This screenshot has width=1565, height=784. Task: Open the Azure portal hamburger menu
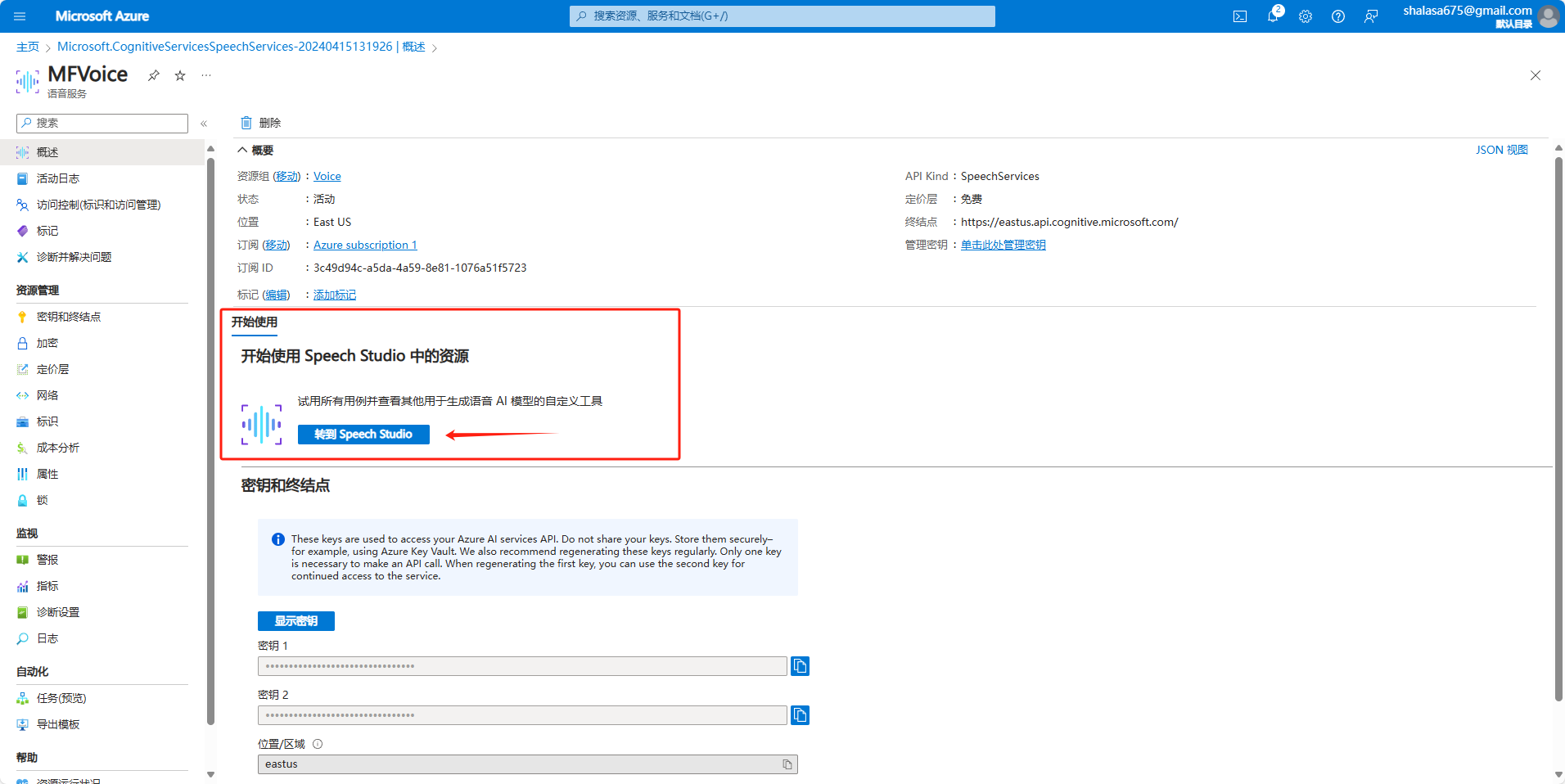click(x=20, y=16)
